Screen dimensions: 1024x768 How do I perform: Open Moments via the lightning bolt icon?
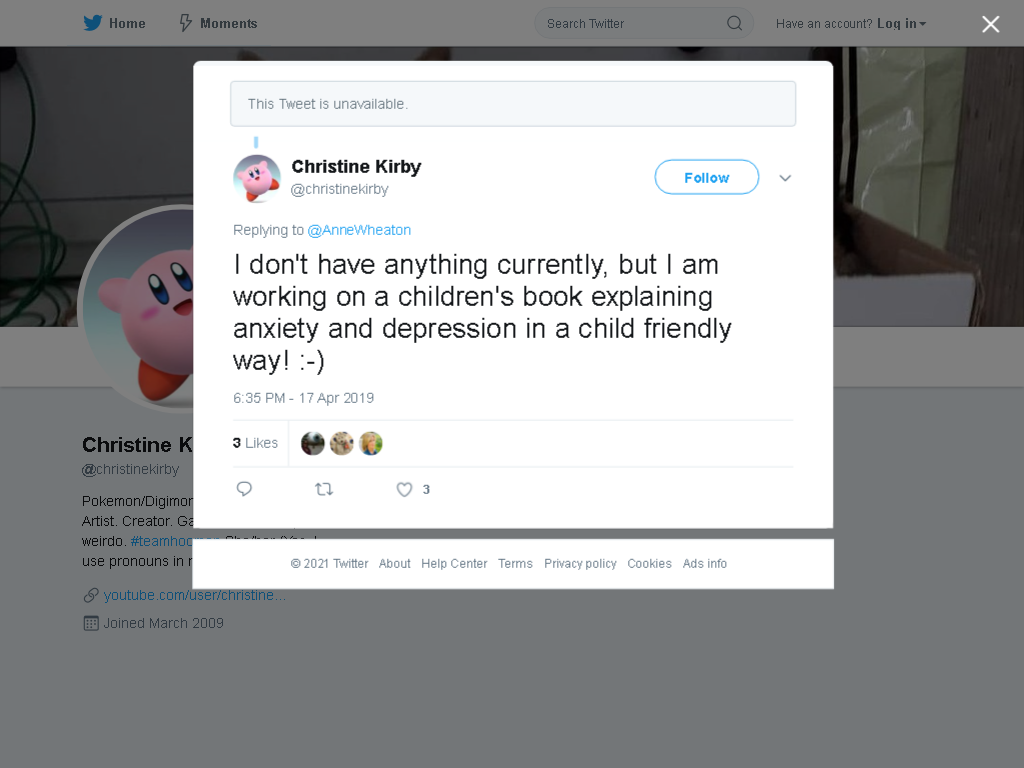pyautogui.click(x=186, y=24)
